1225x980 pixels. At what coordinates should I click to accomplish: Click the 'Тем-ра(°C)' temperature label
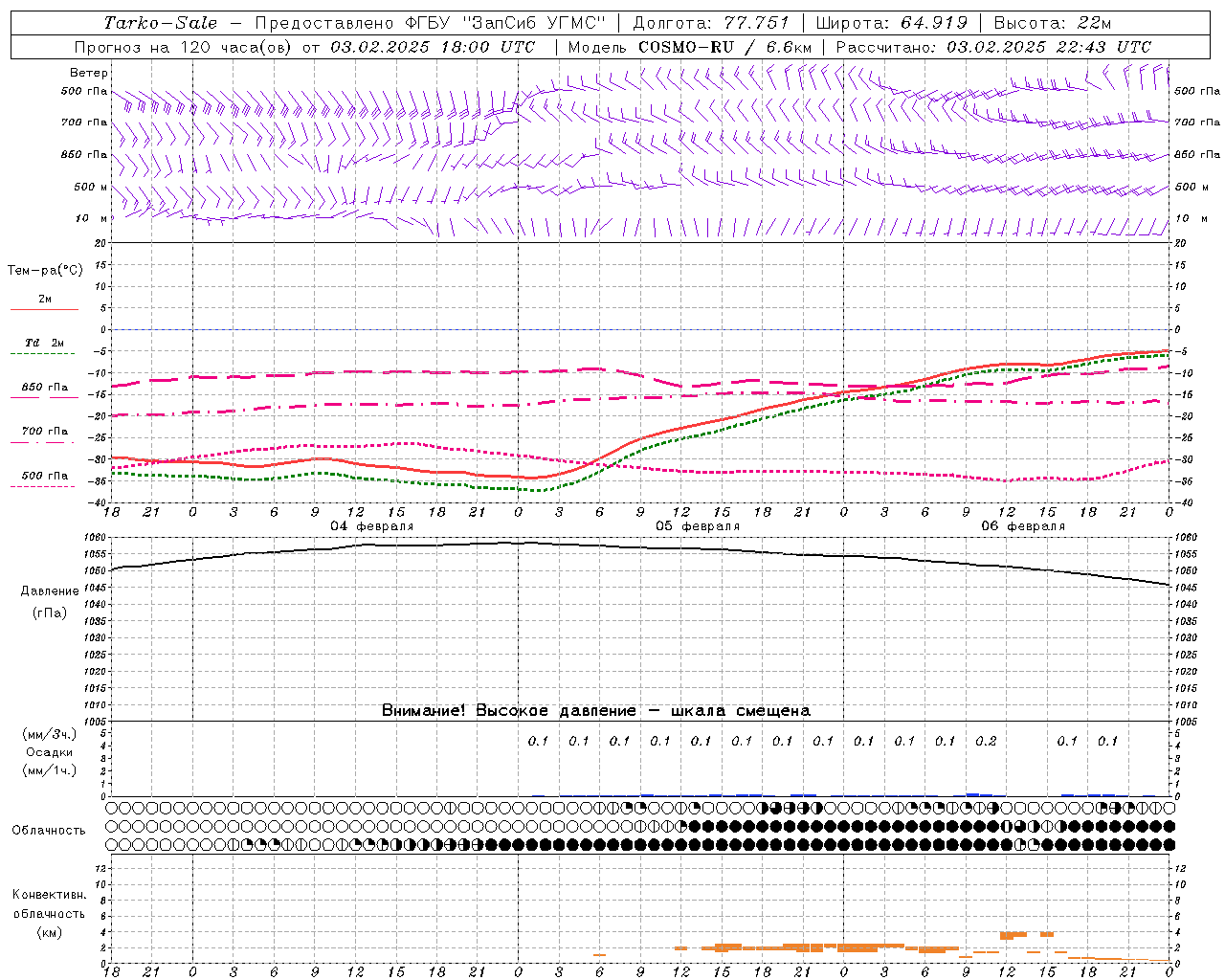[x=45, y=271]
